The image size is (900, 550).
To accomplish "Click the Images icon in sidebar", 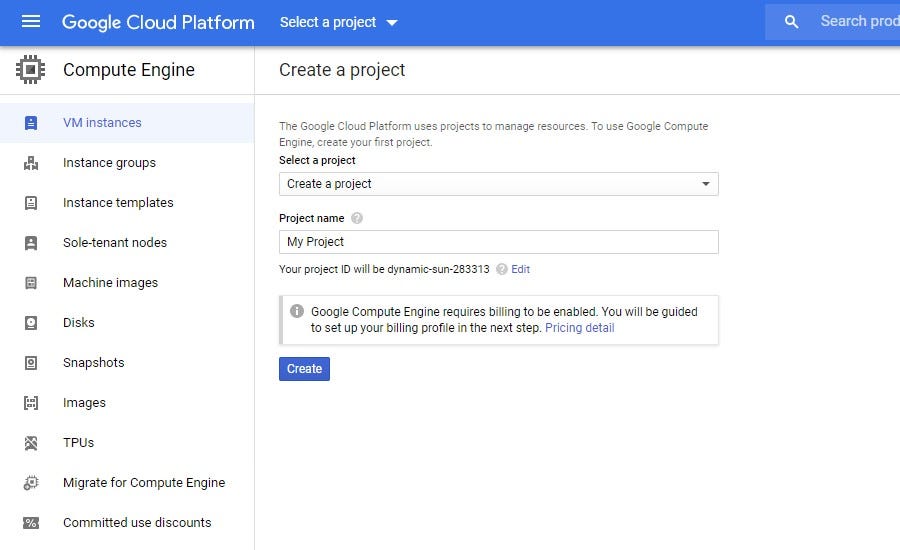I will (x=31, y=403).
